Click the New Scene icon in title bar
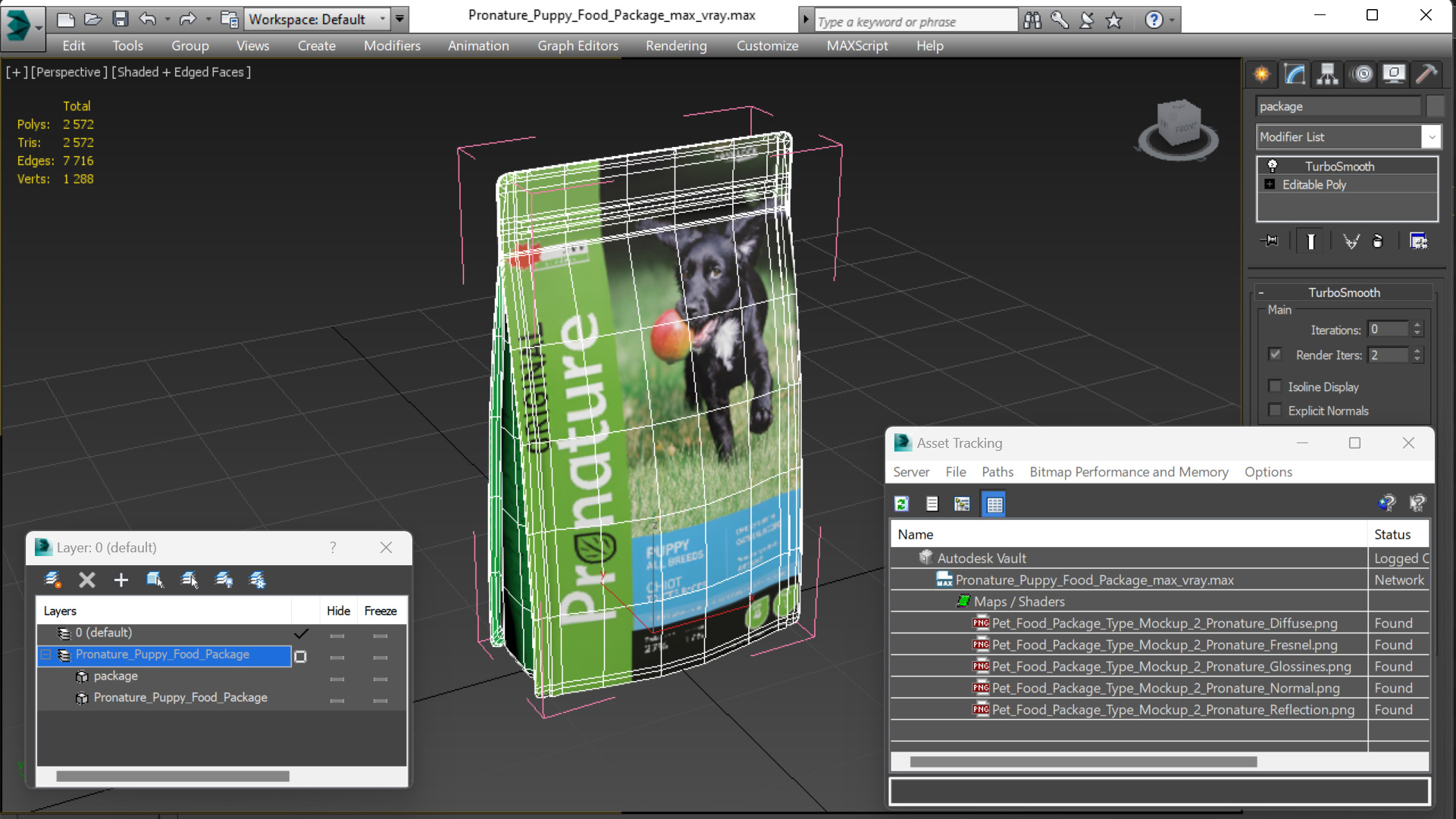This screenshot has height=819, width=1456. 66,19
